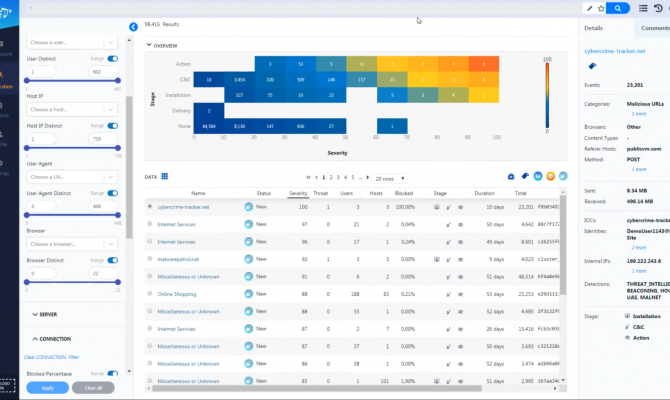
Task: Switch to the Details tab
Action: [x=594, y=28]
